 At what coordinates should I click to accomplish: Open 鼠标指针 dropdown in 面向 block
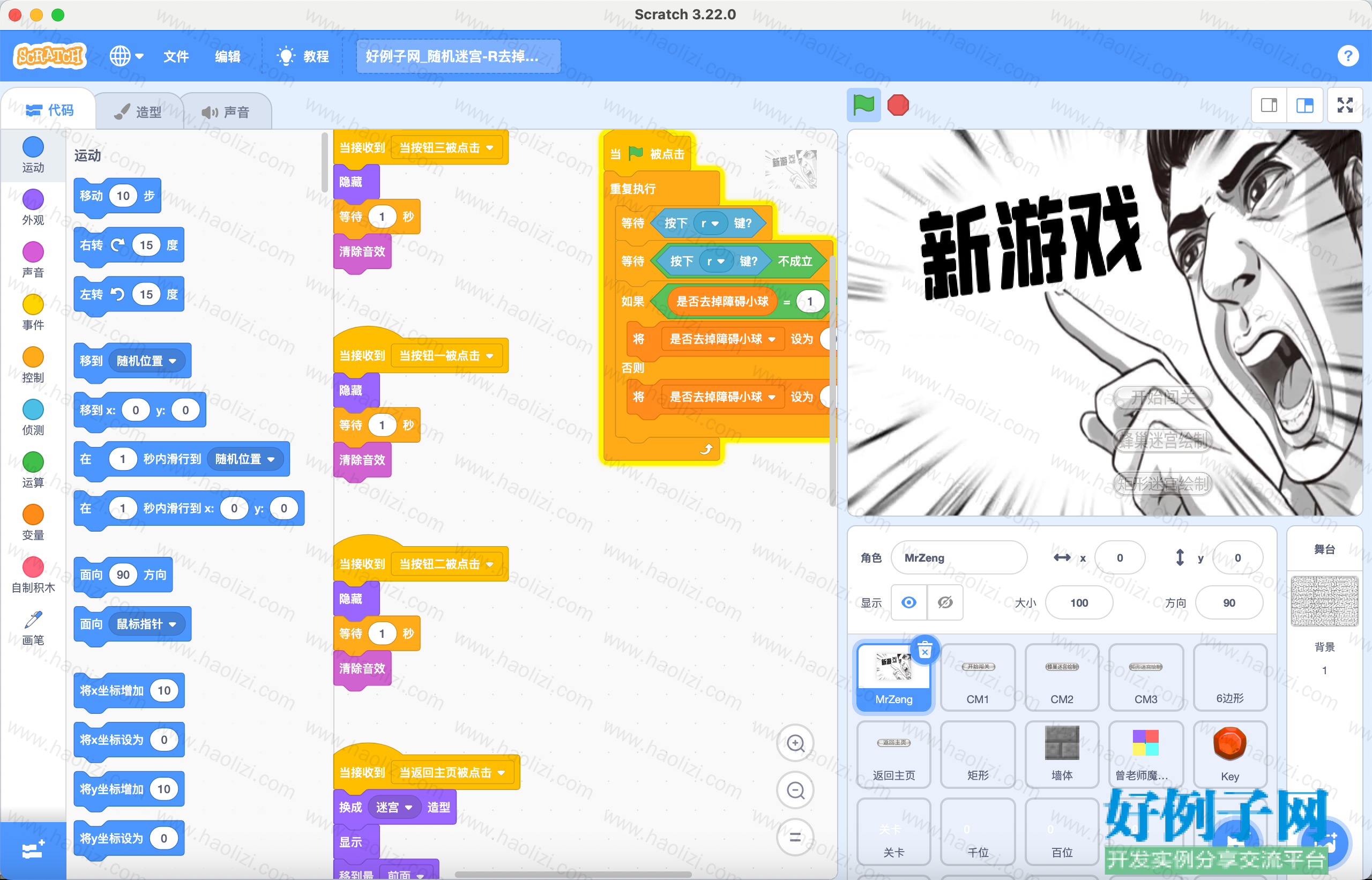point(146,624)
